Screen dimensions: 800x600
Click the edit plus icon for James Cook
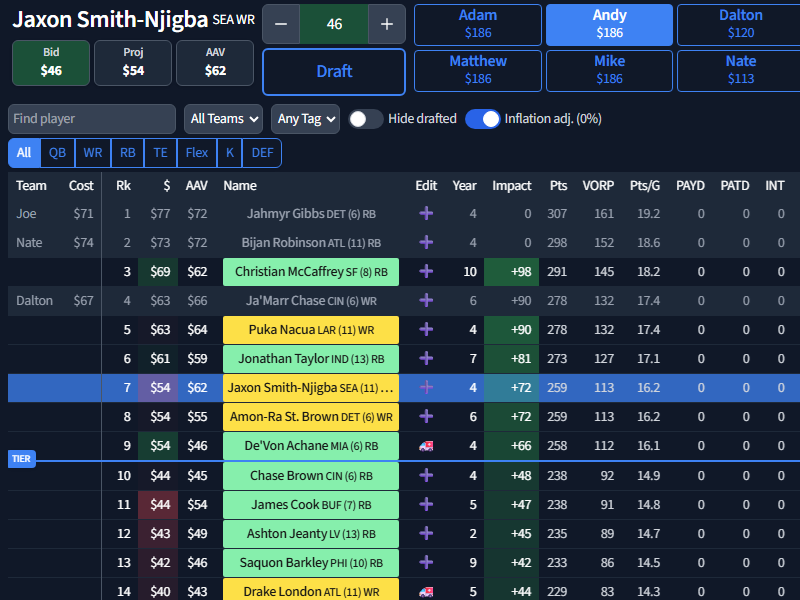click(426, 505)
